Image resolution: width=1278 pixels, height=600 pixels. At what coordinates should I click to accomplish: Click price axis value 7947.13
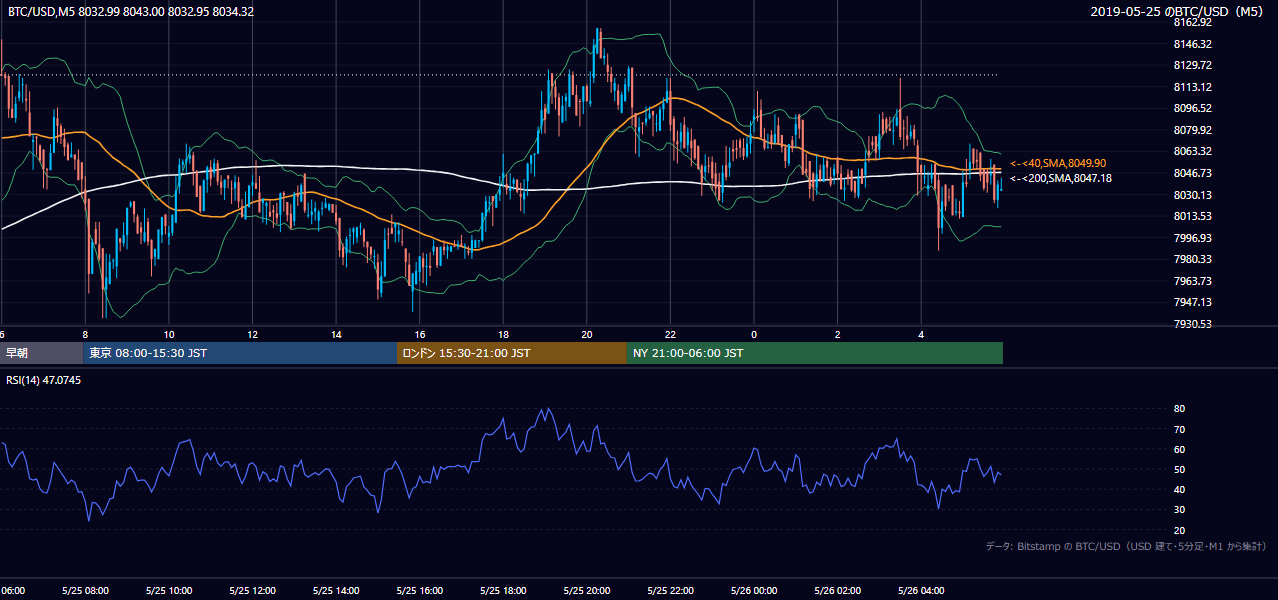click(1192, 302)
